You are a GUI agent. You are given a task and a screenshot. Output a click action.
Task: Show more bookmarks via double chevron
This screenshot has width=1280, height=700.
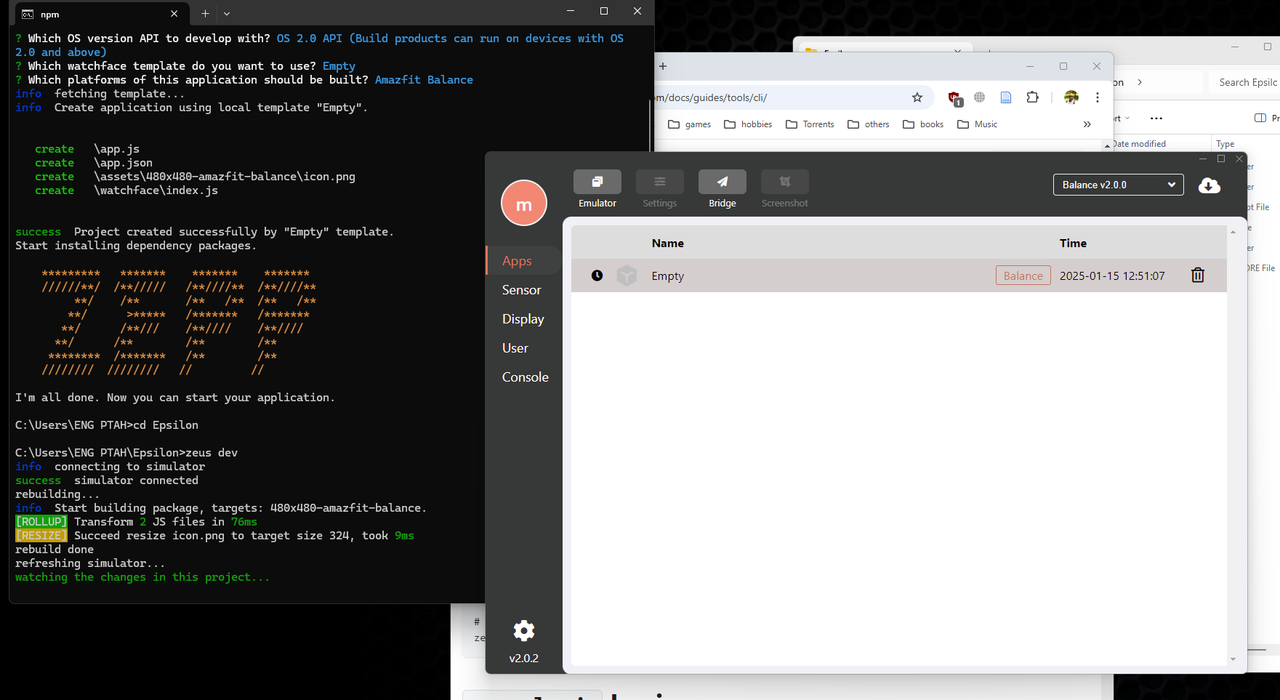pyautogui.click(x=1087, y=124)
